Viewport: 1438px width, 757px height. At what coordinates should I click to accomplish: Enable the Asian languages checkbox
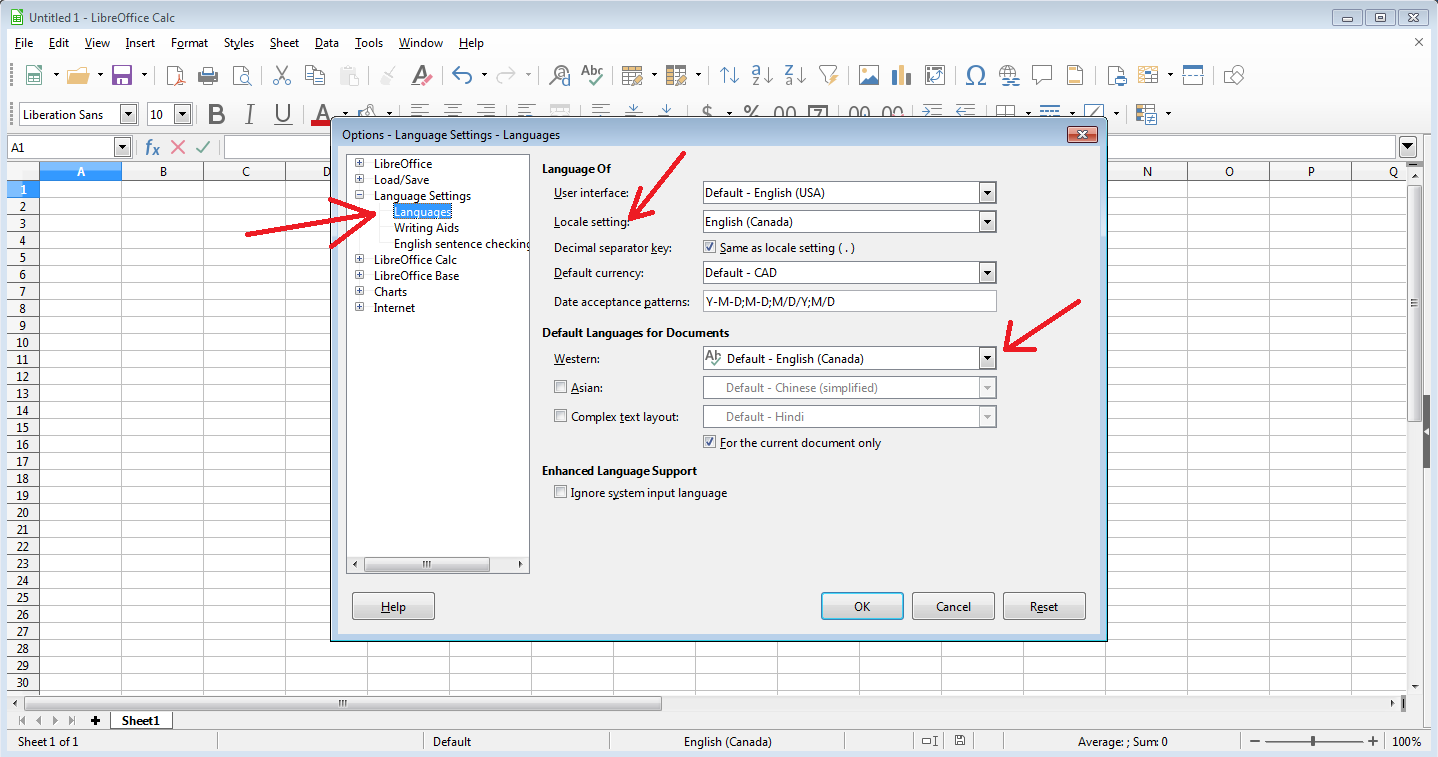pos(560,387)
